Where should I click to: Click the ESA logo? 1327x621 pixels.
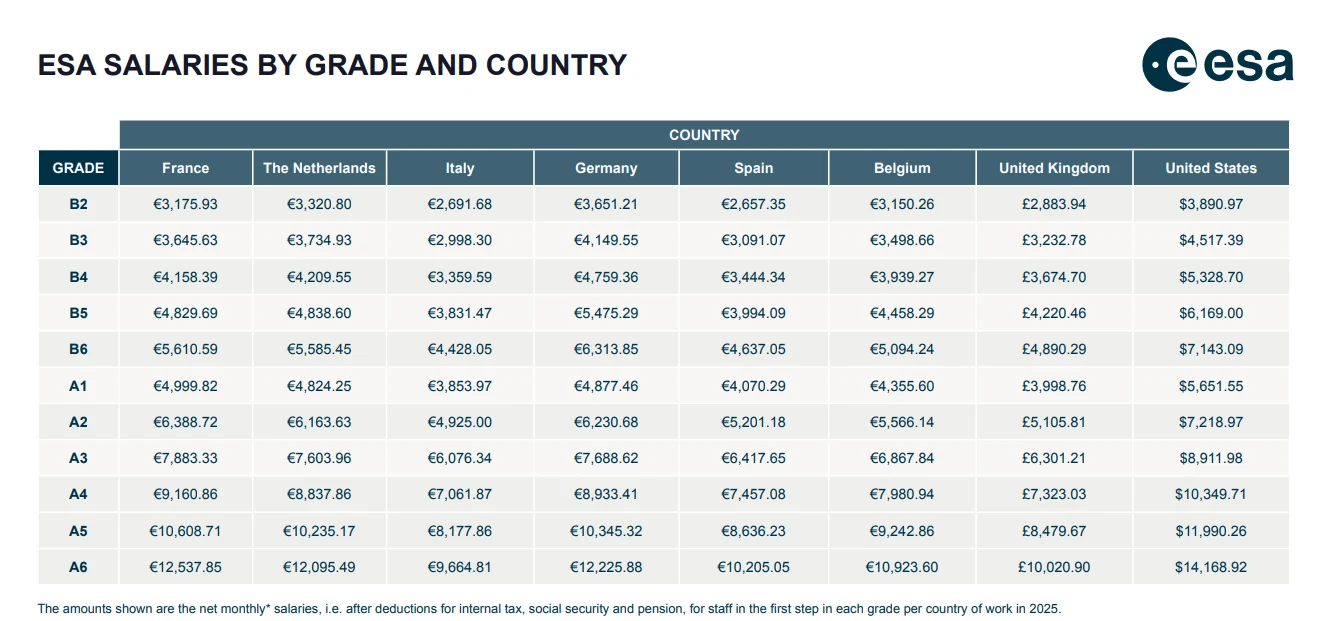click(x=1217, y=65)
